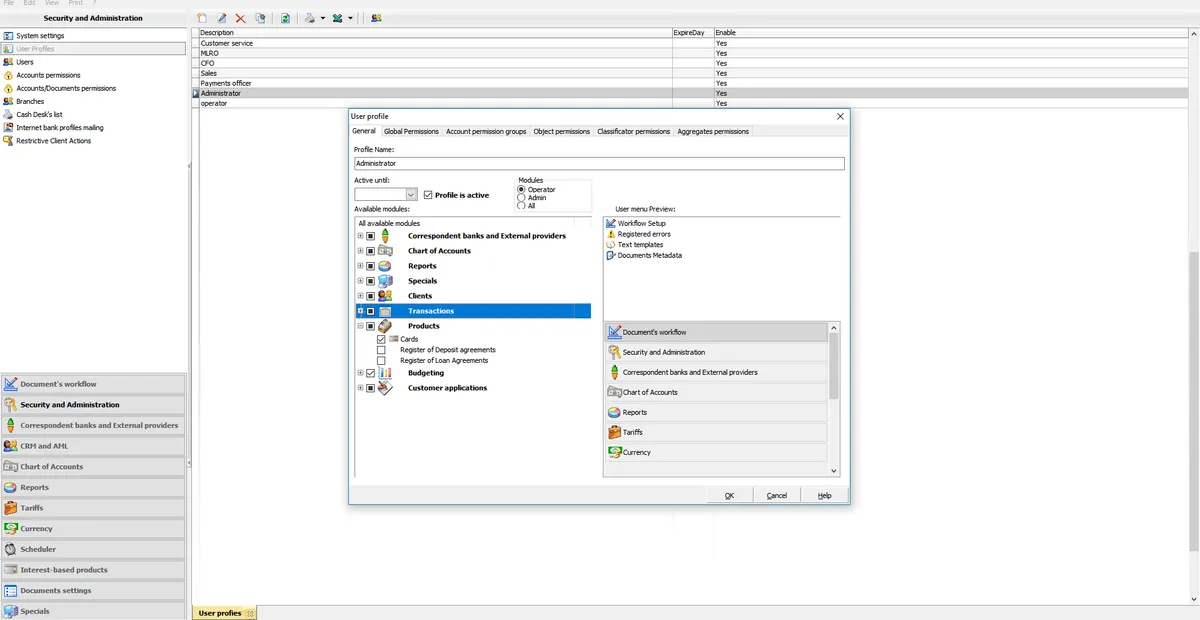Click the edit pencil toolbar icon
The image size is (1200, 620).
[x=222, y=18]
